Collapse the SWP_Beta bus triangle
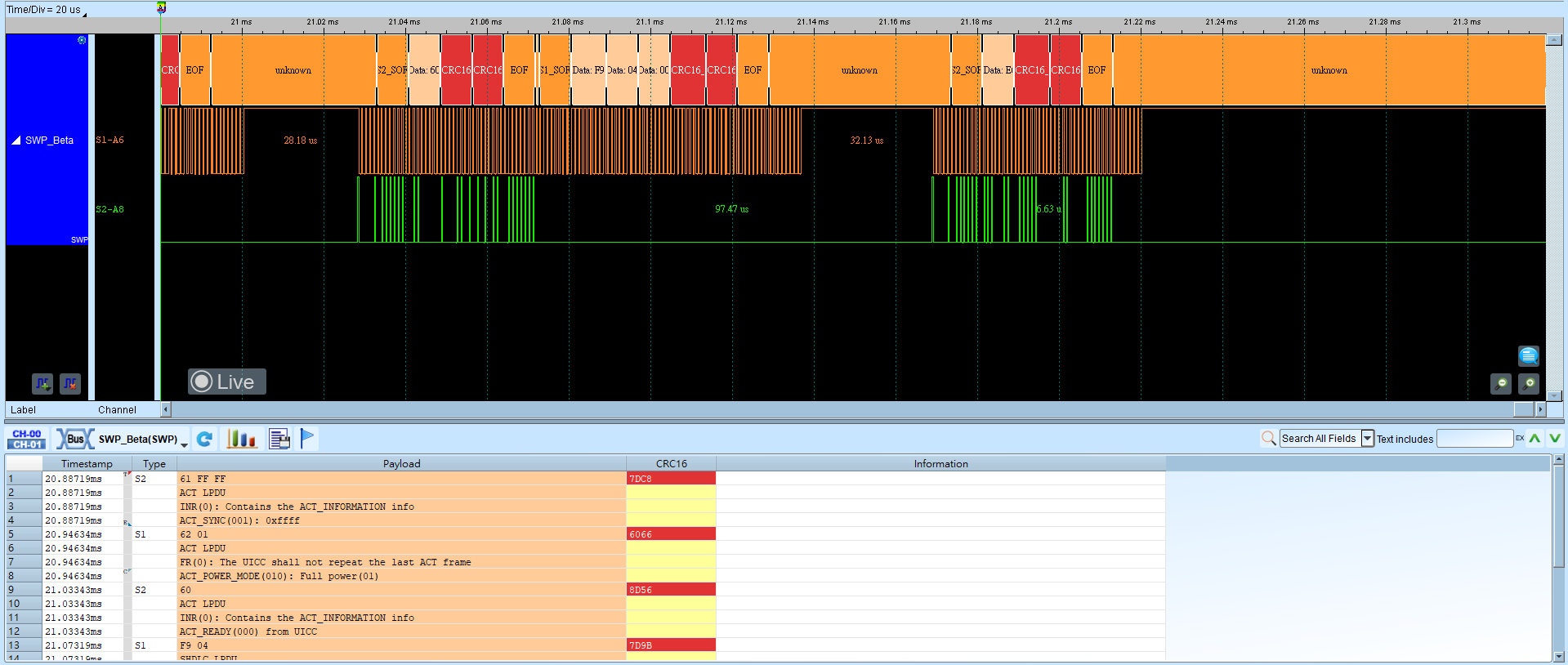The width and height of the screenshot is (1568, 665). (16, 141)
